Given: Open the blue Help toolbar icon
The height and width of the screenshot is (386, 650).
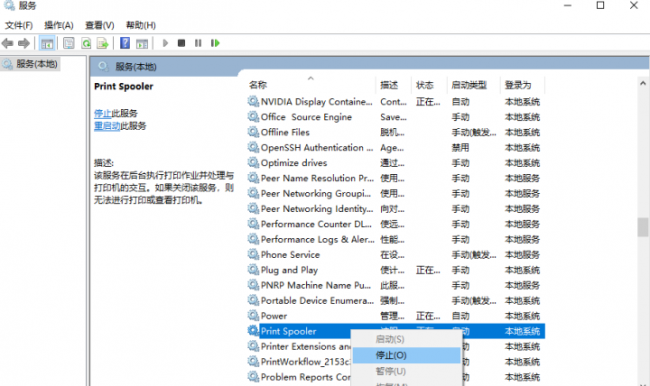Looking at the screenshot, I should tap(125, 43).
